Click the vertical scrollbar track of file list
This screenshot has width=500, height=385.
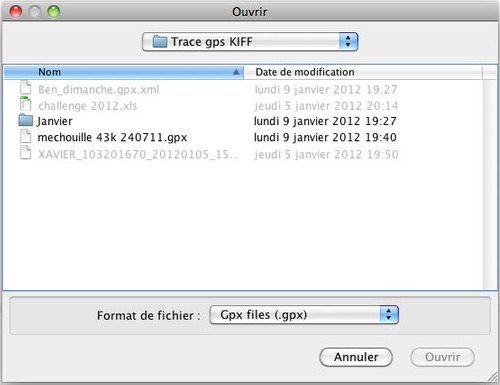[489, 184]
